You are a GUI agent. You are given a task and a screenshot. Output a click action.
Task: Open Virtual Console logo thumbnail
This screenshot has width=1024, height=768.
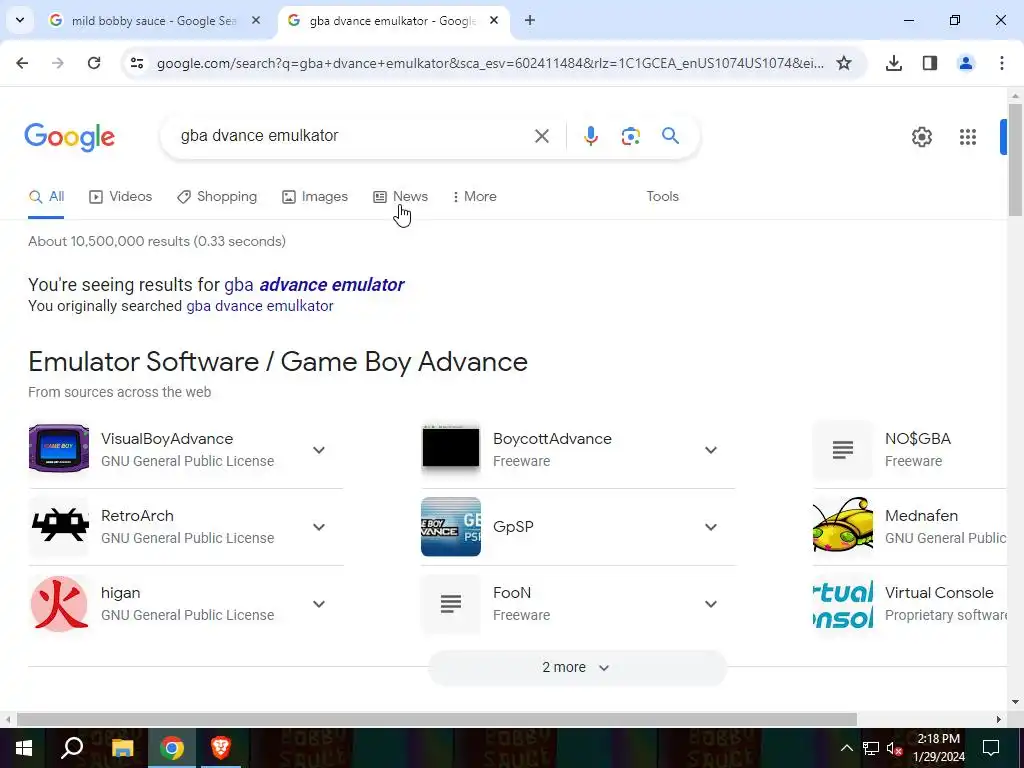point(842,604)
